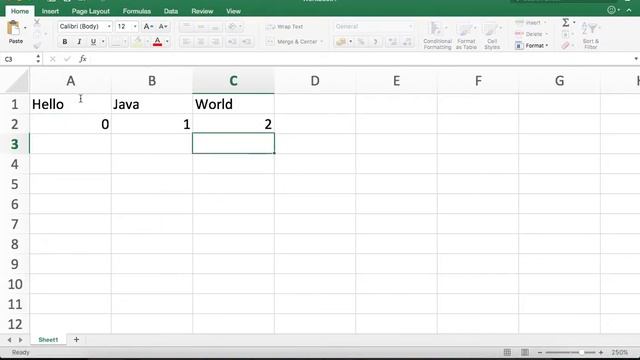Viewport: 640px width, 360px height.
Task: Increase font size with large A icon
Action: [148, 27]
